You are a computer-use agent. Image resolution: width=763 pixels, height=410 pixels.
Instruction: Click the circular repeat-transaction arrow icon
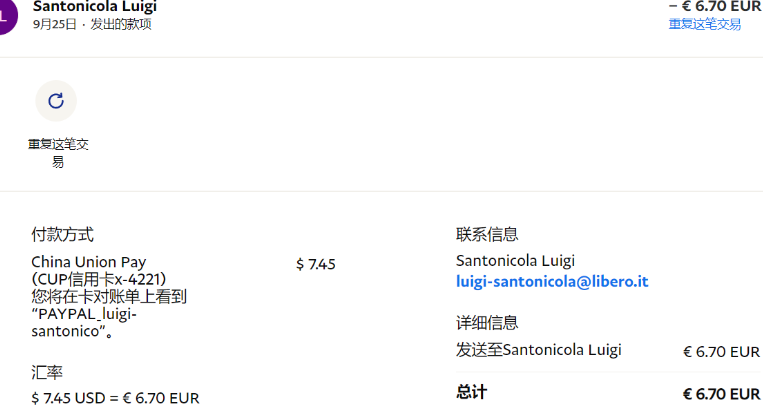56,101
